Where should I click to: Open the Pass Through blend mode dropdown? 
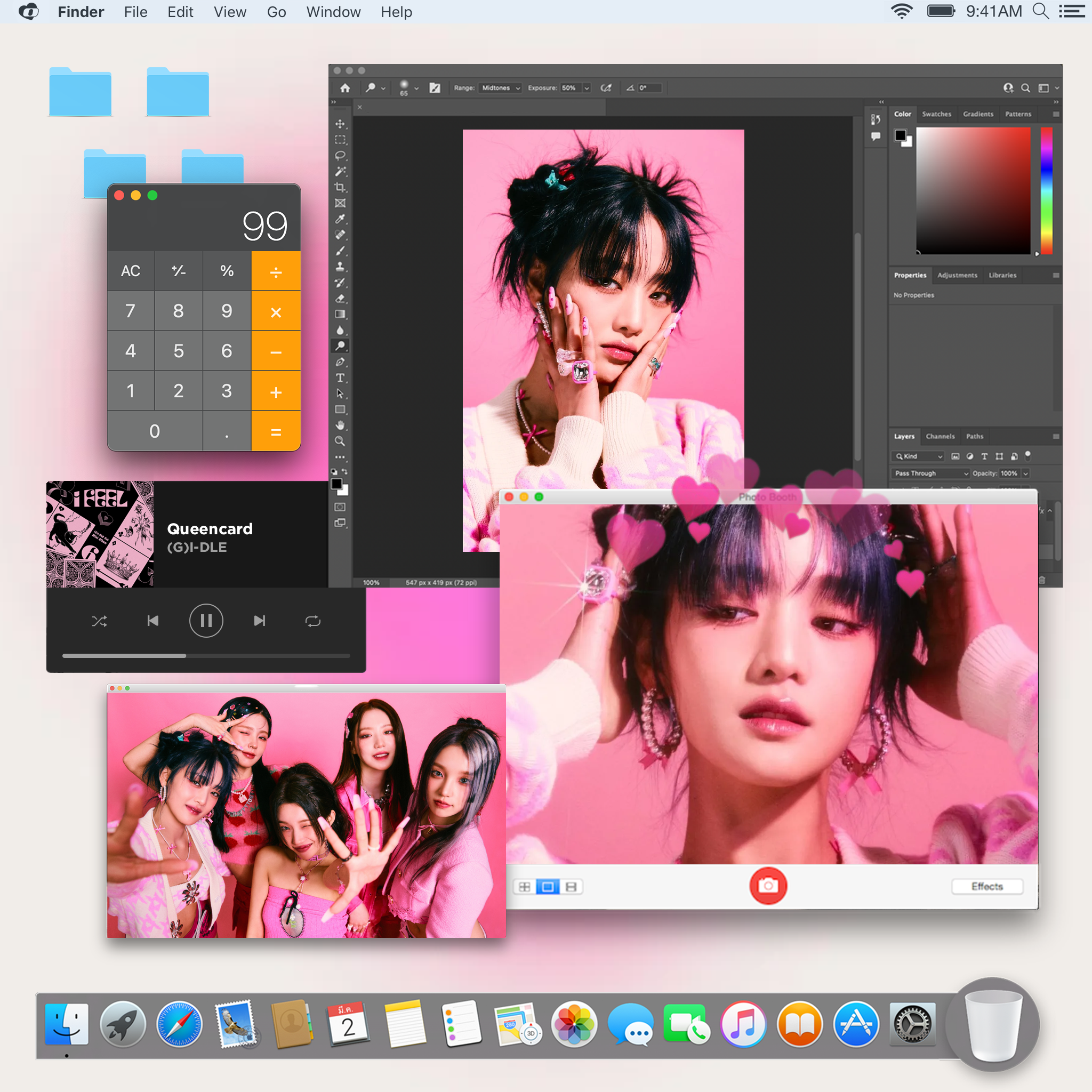(930, 473)
